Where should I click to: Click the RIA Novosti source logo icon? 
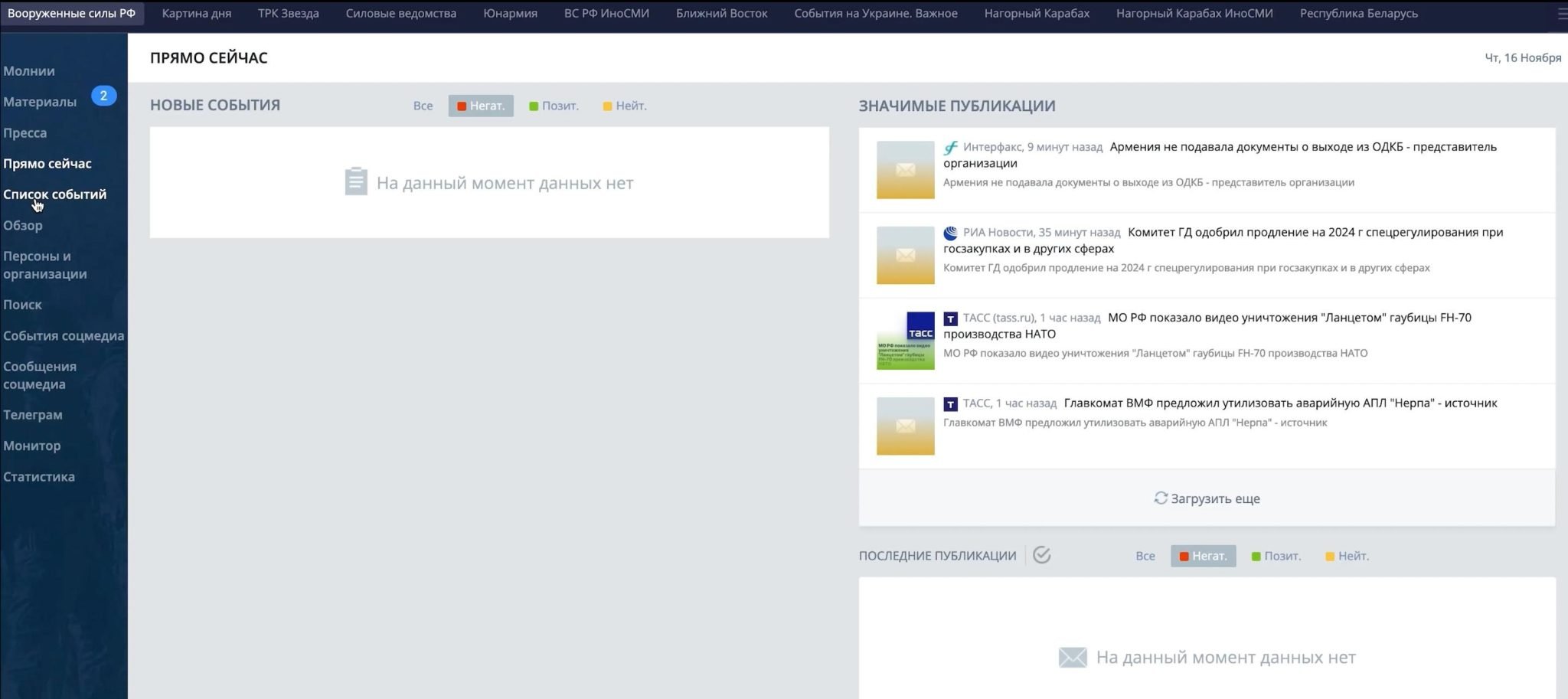[950, 233]
